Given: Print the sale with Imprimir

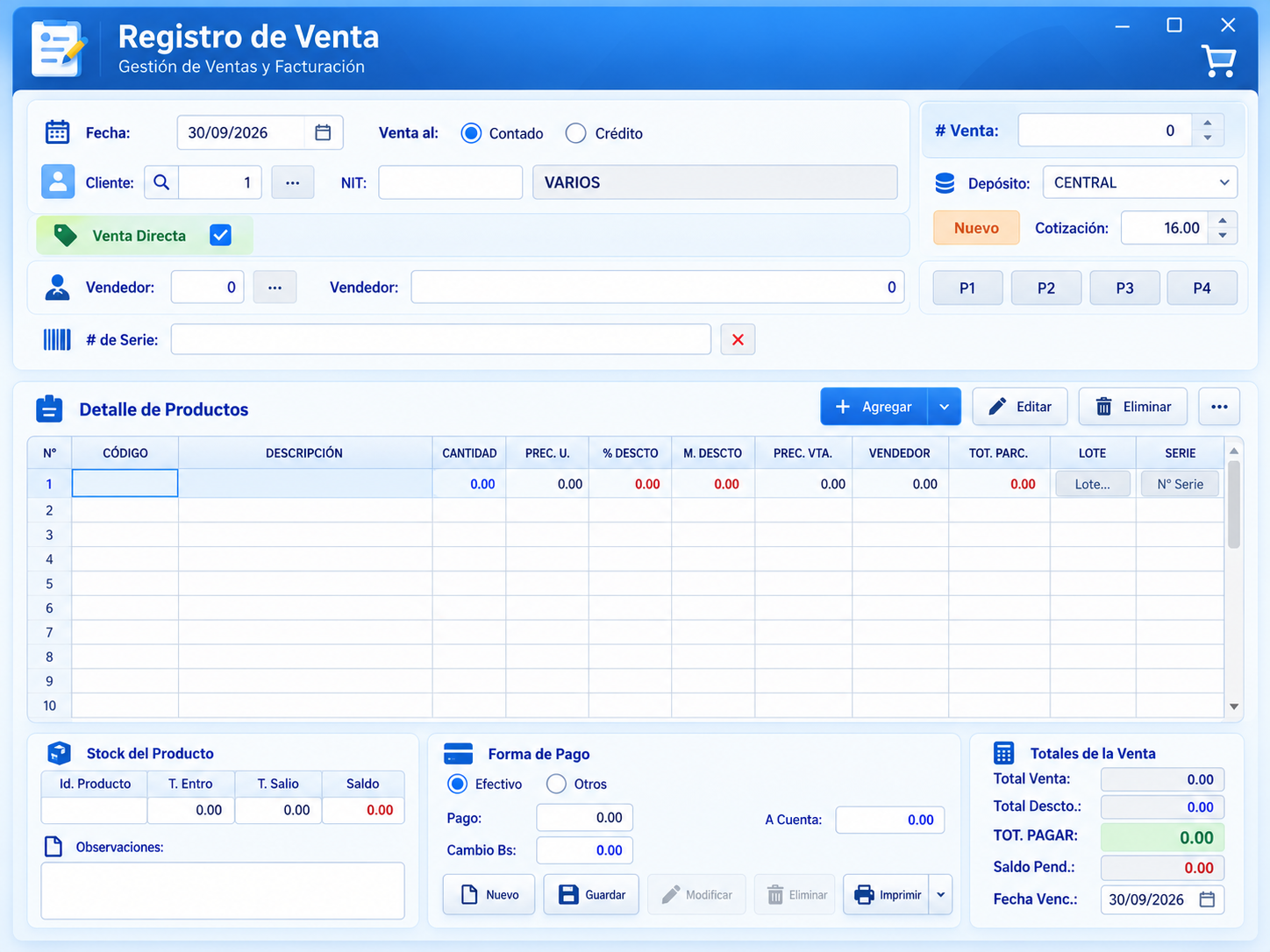Looking at the screenshot, I should click(886, 895).
